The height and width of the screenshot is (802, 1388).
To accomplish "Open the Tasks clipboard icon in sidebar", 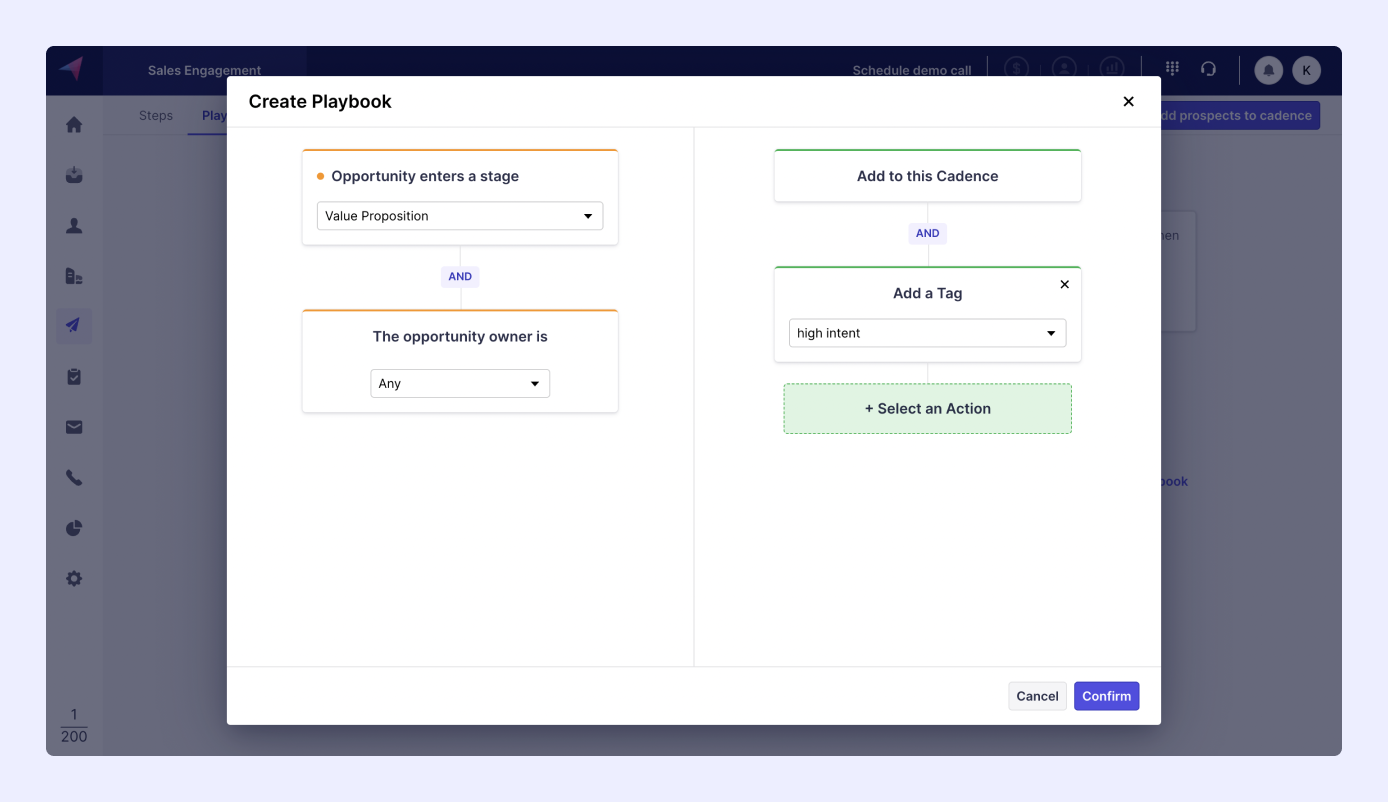I will [73, 376].
